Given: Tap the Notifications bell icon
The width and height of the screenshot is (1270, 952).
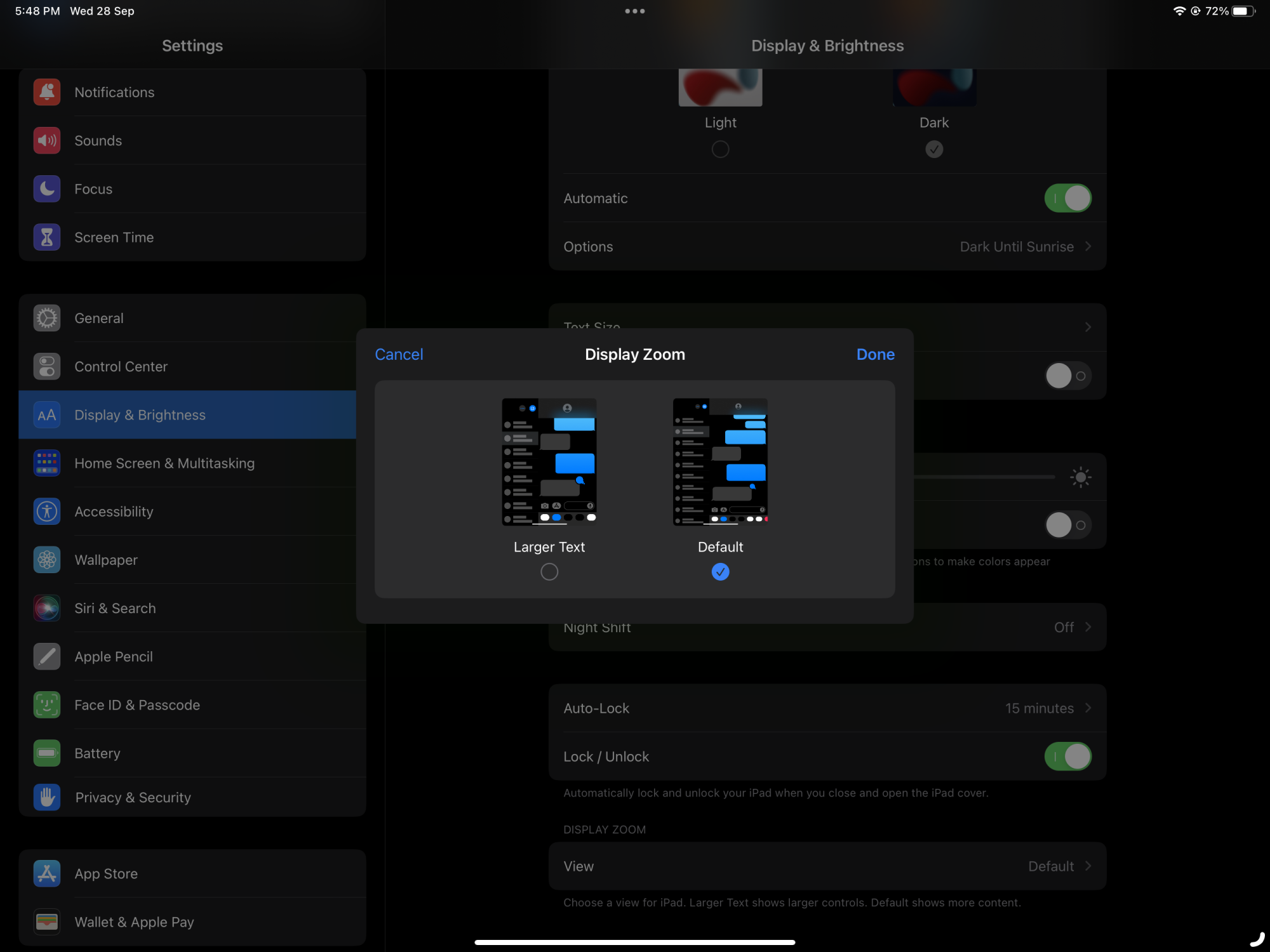Looking at the screenshot, I should coord(47,93).
